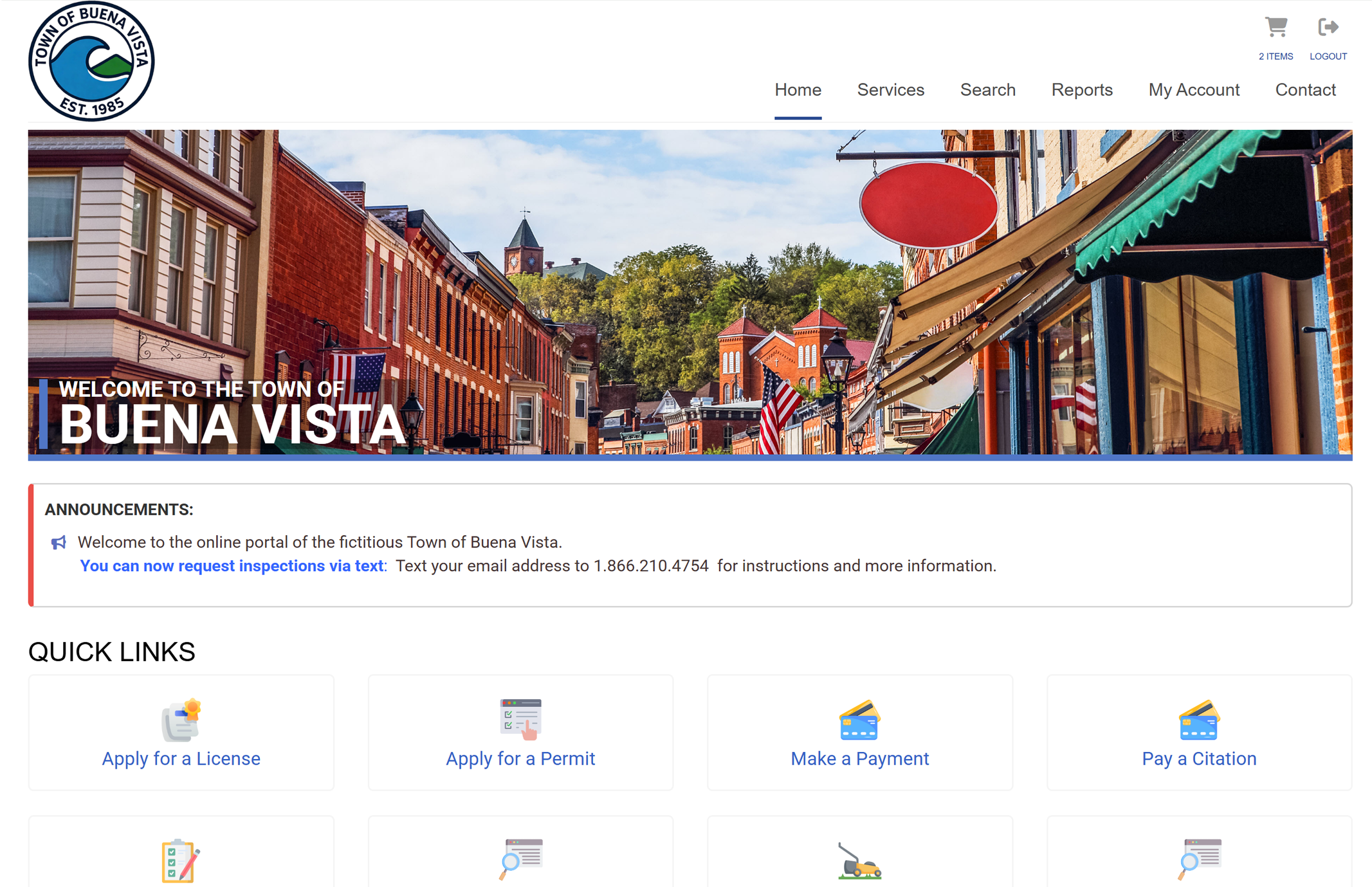Image resolution: width=1372 pixels, height=887 pixels.
Task: Click the Pay a Citation link
Action: point(1198,758)
